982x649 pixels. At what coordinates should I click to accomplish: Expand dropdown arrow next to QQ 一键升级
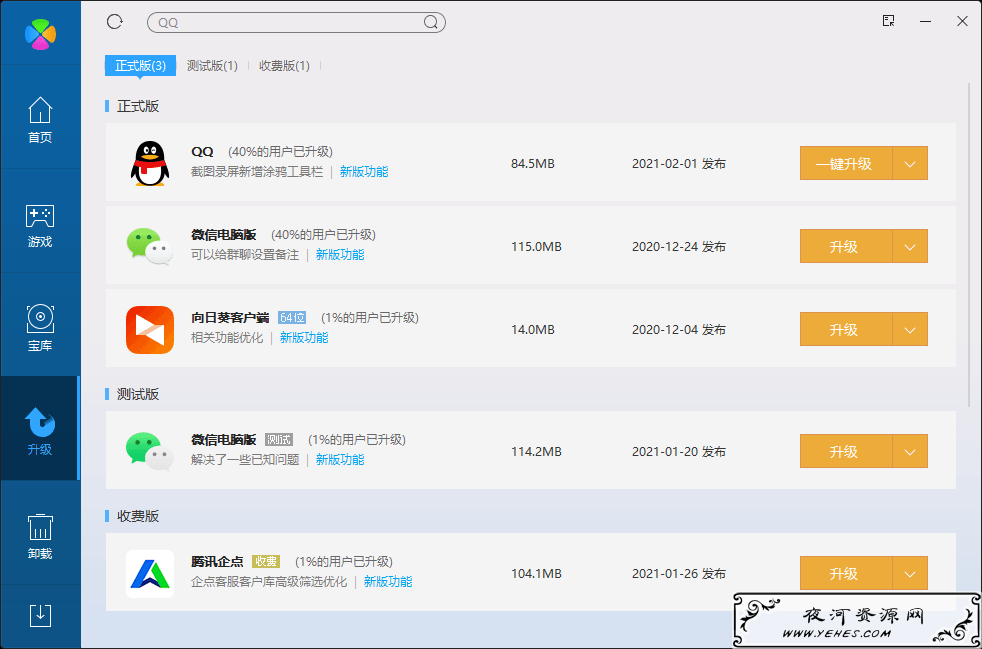[x=910, y=164]
